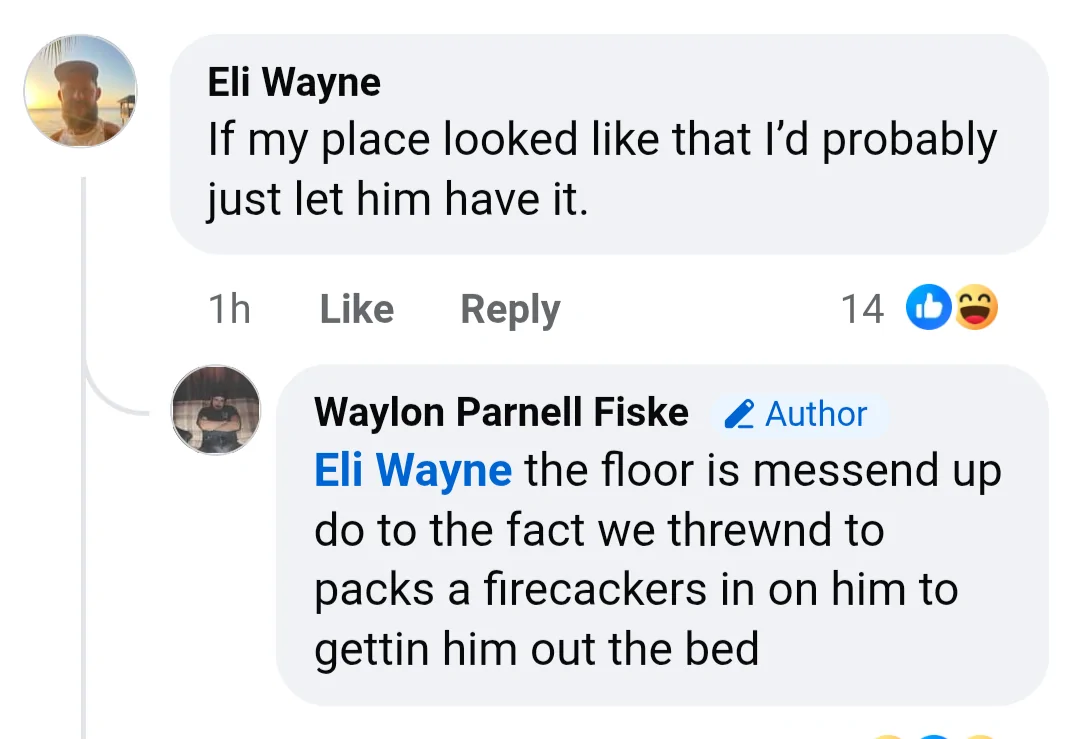Screen dimensions: 1080x739
Task: Select text 'just let him have it.'
Action: click(x=398, y=199)
